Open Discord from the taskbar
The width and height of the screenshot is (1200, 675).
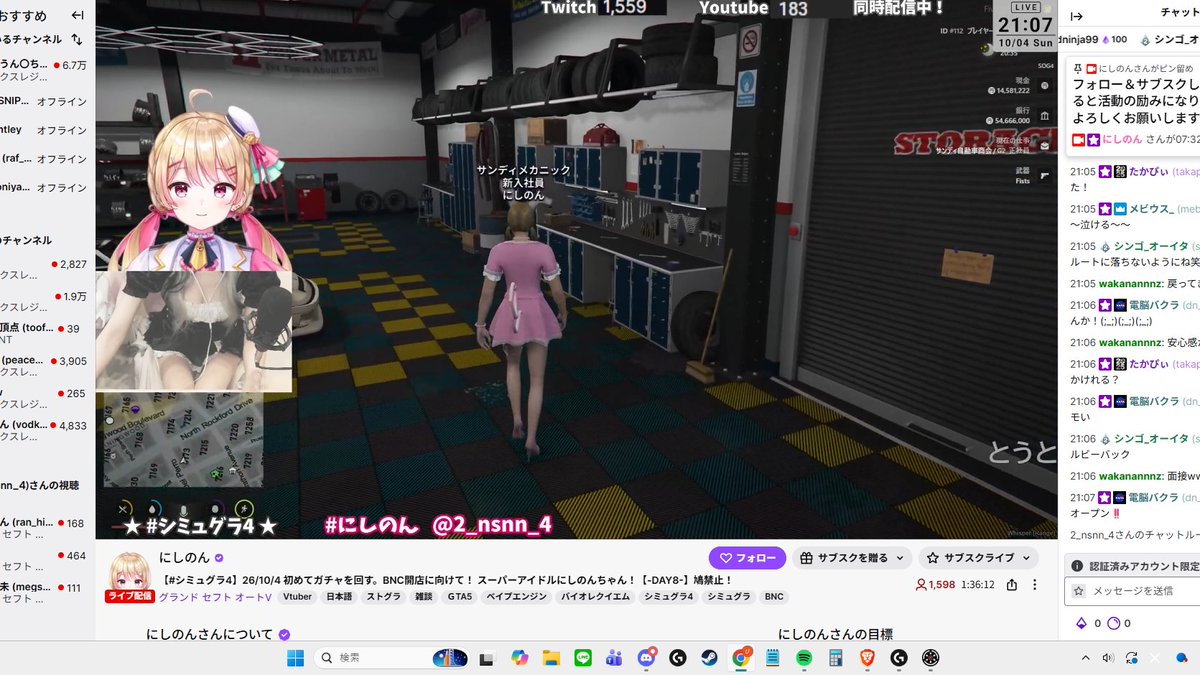point(646,658)
